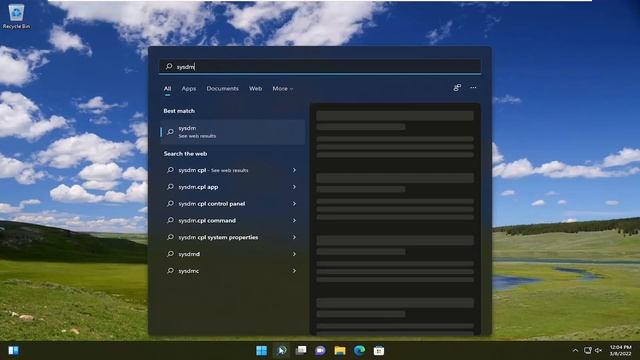Open the search account/feedback icon
Viewport: 640px width, 360px height.
click(x=457, y=88)
